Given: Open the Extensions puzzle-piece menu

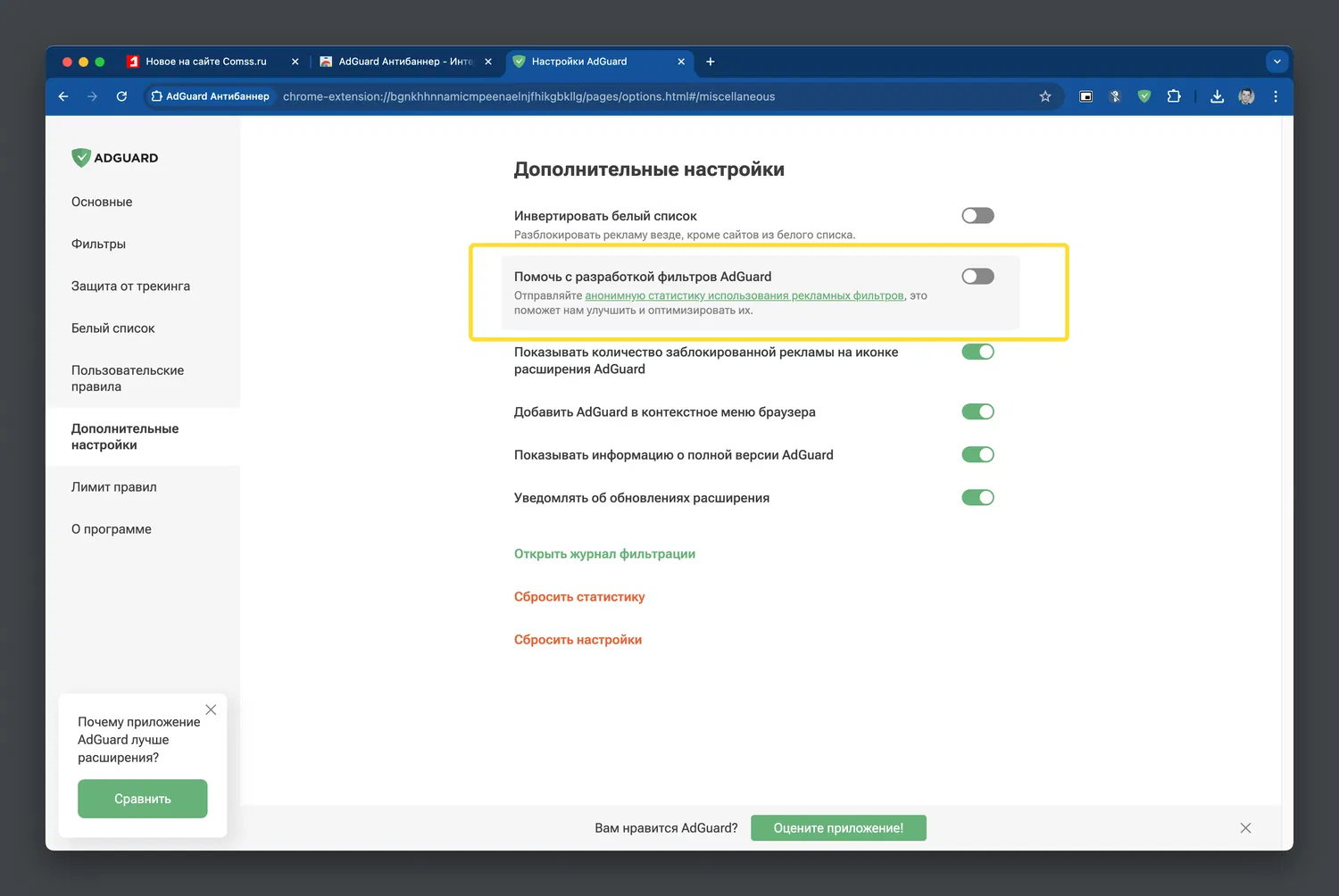Looking at the screenshot, I should [1174, 96].
